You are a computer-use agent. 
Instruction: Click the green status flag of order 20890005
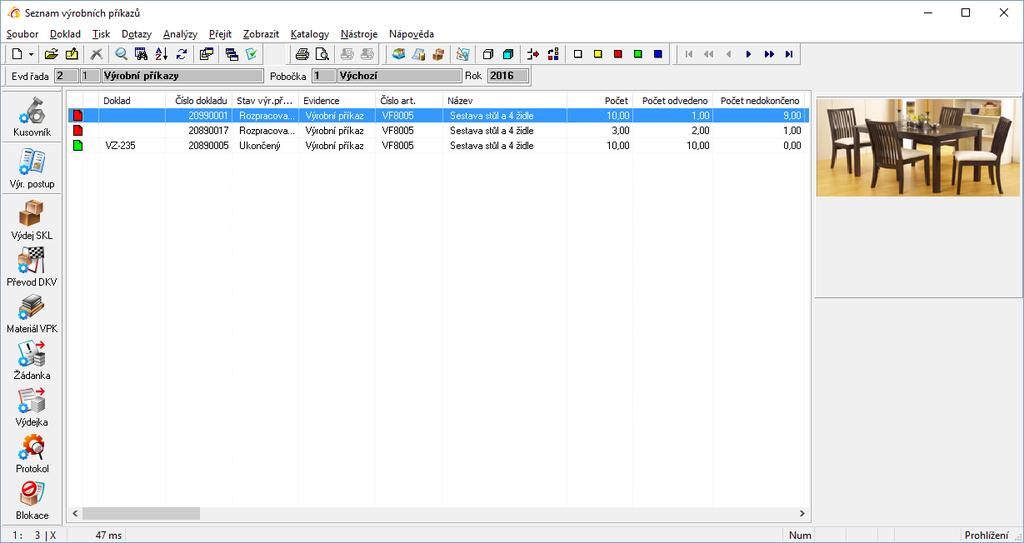point(78,146)
